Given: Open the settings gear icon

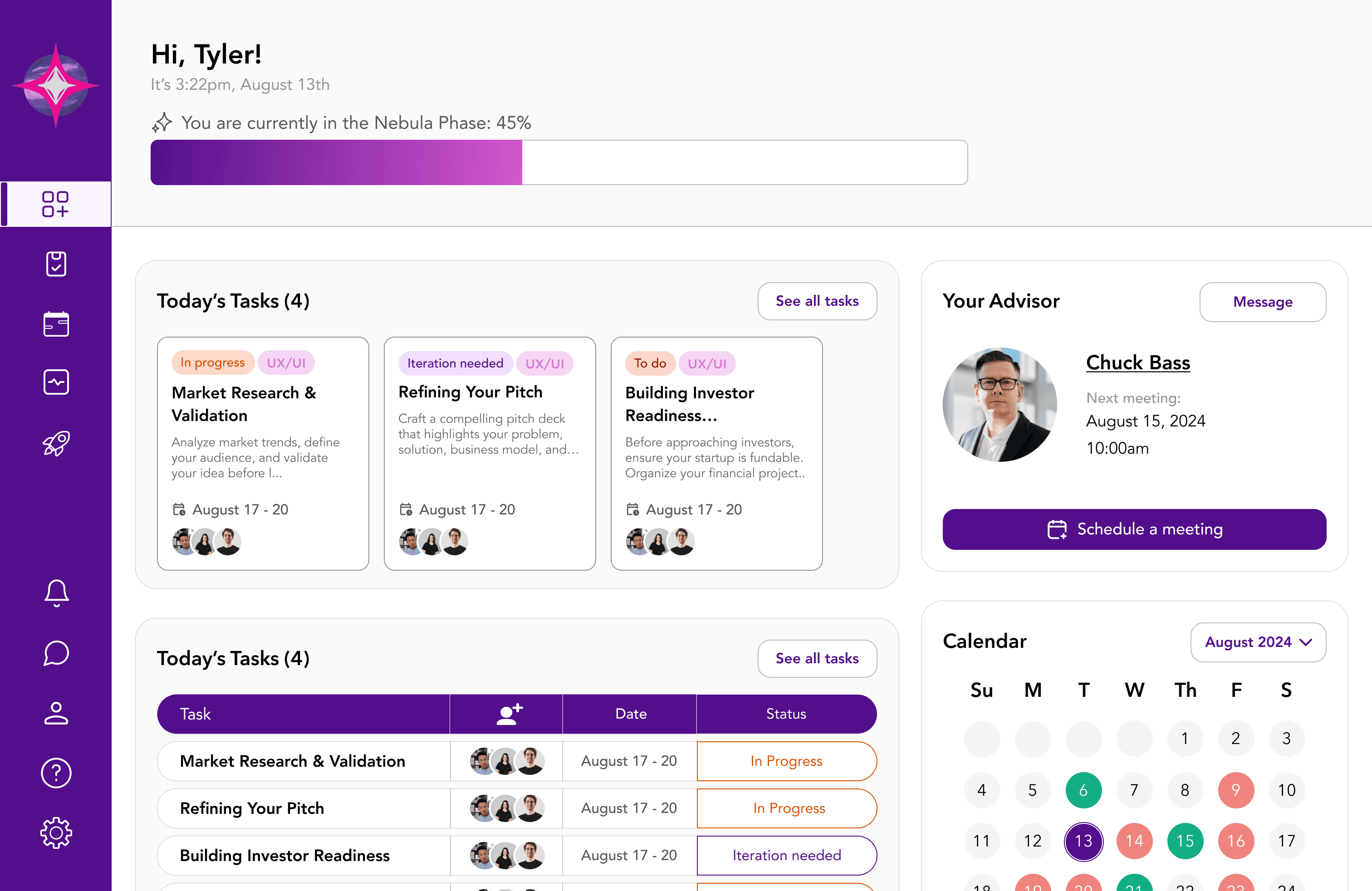Looking at the screenshot, I should tap(56, 833).
